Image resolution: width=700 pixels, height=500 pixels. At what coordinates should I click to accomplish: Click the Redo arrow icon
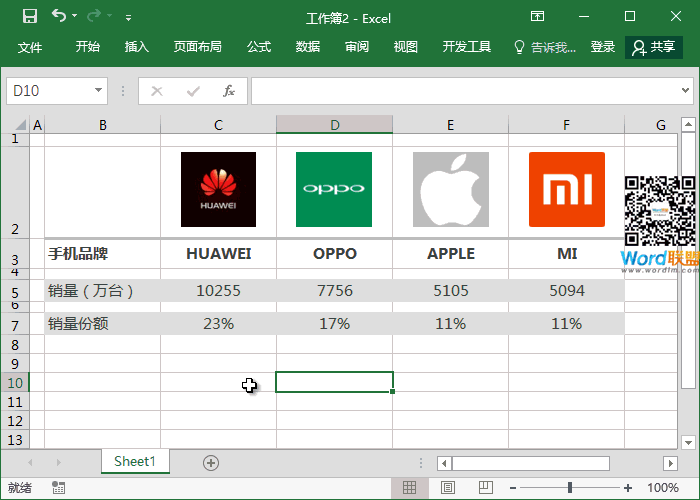[x=94, y=16]
